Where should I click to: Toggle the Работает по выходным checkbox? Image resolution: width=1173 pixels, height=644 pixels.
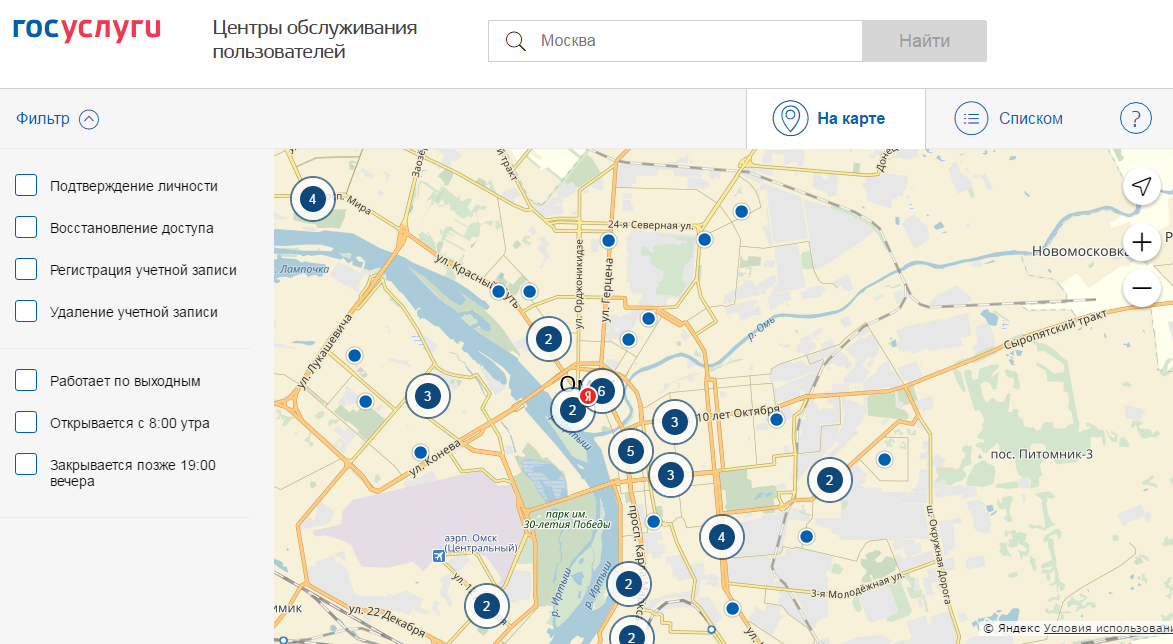27,381
